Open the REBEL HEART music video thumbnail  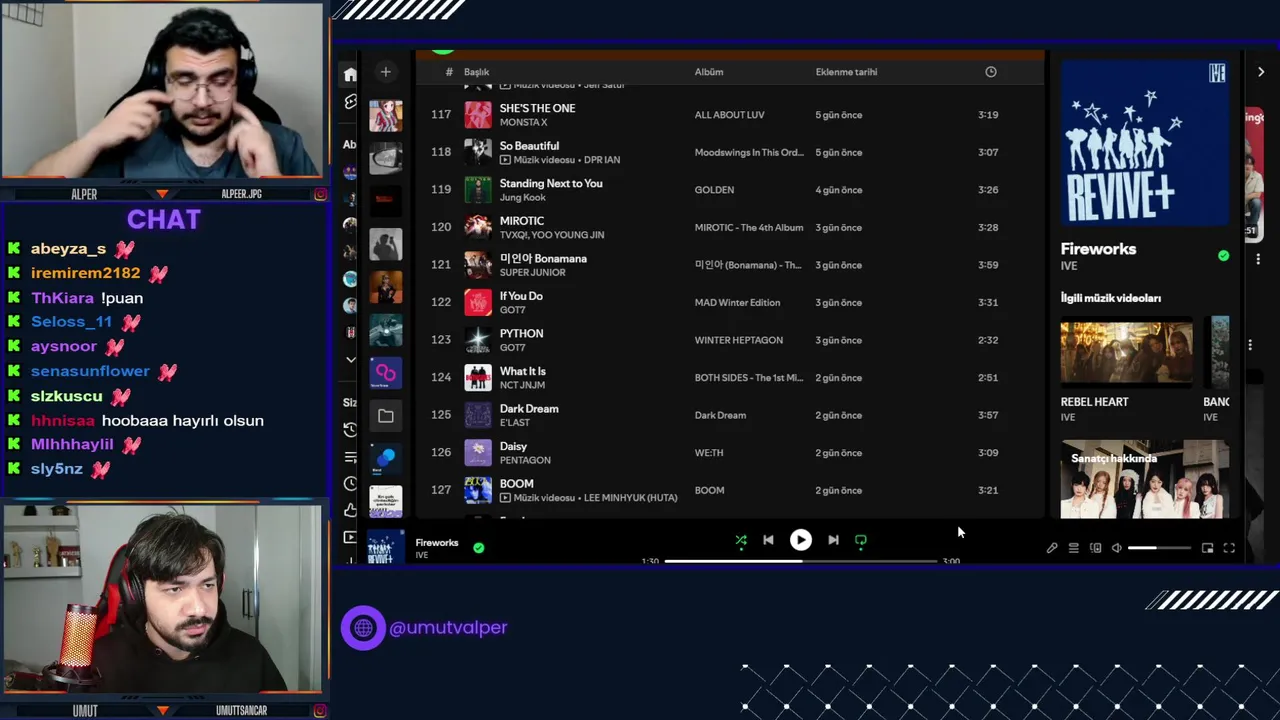(x=1126, y=354)
